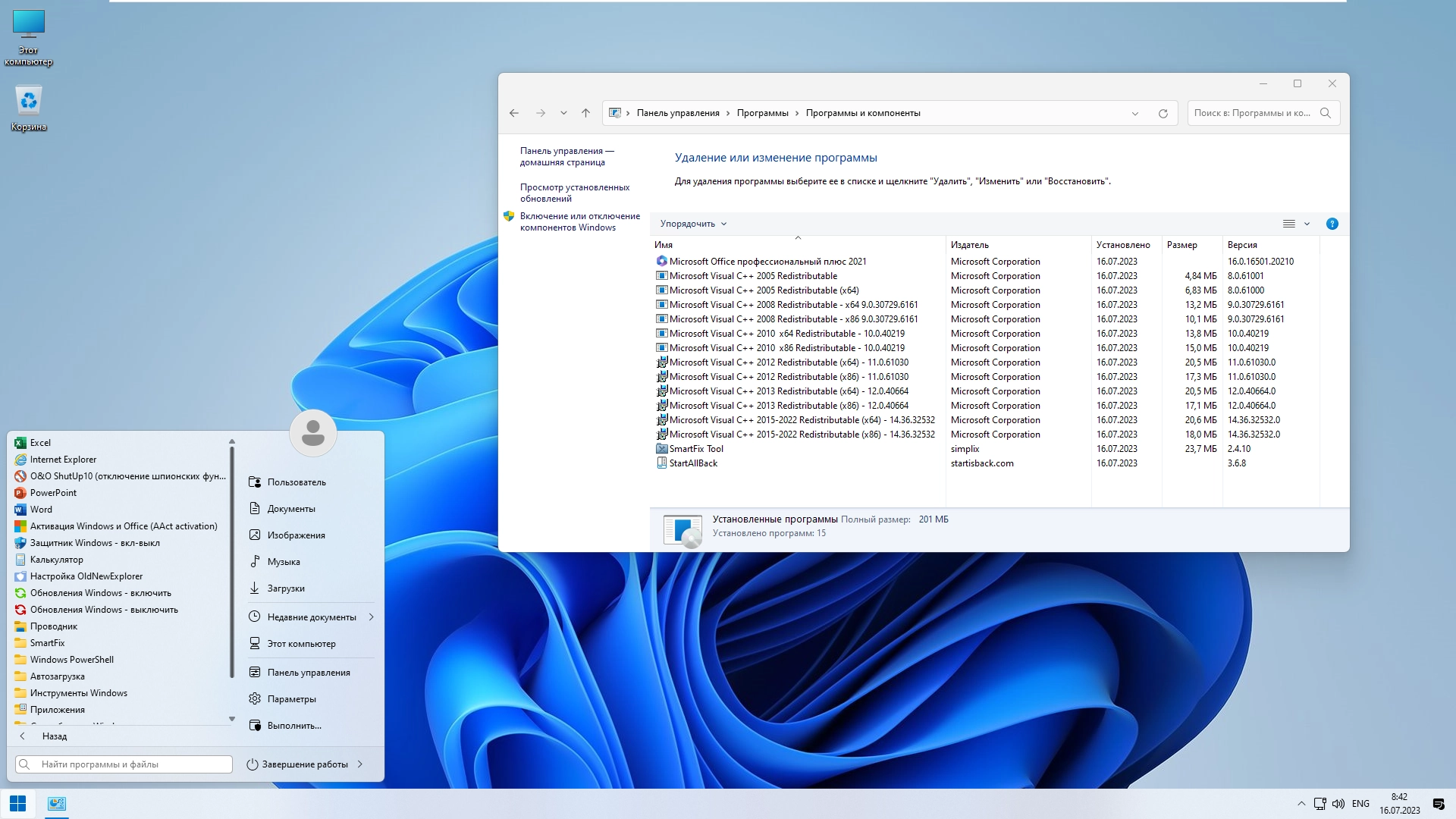Click the Windows Start button on taskbar
Screen dimensions: 1456x819
[17, 804]
